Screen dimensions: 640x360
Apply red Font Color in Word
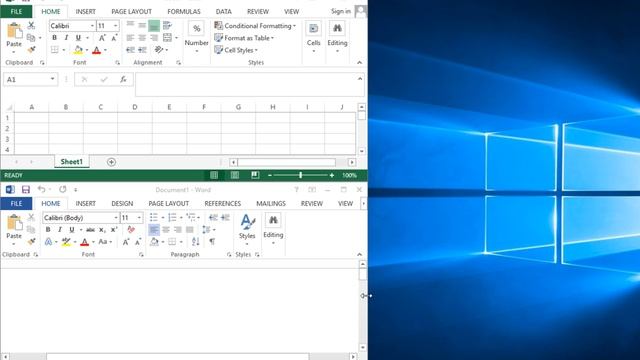[84, 242]
